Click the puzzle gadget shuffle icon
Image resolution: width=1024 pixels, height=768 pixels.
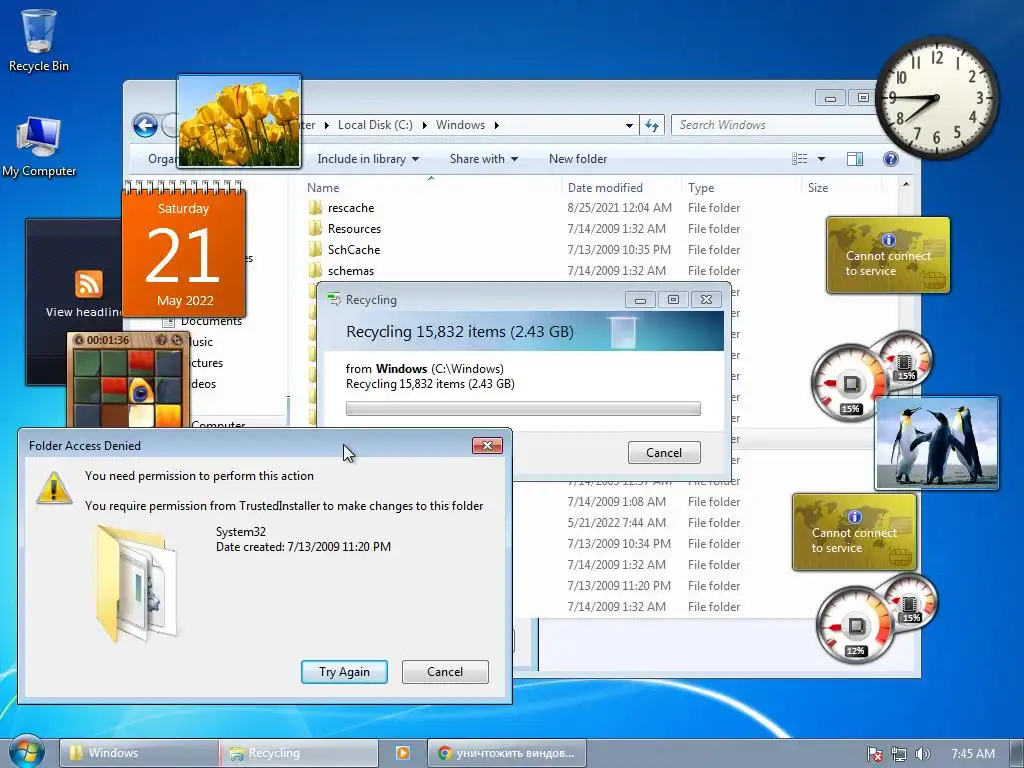[x=176, y=340]
